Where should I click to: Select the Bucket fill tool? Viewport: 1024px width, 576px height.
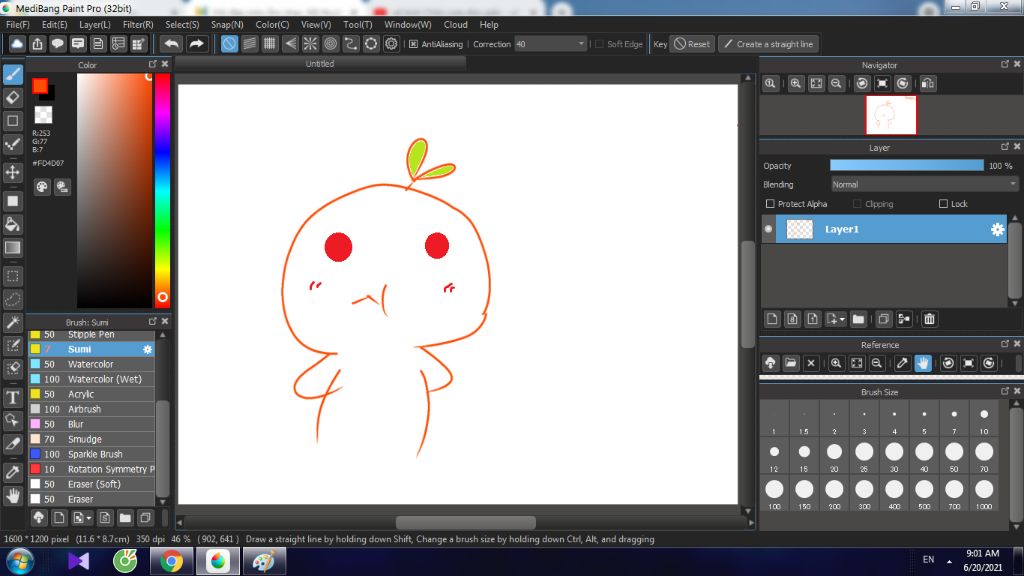(x=12, y=225)
